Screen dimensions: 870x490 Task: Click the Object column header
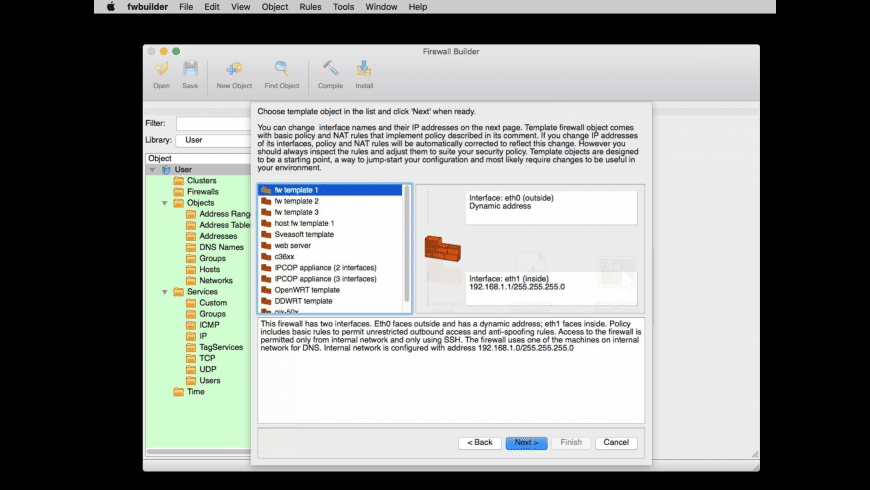[198, 158]
